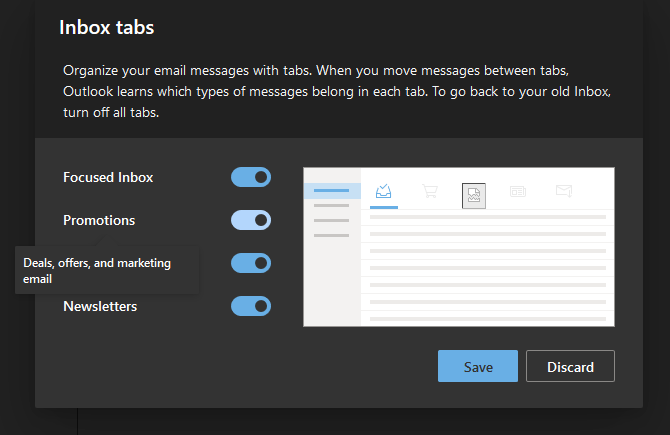Click the Inbox tabs heading

[x=107, y=27]
